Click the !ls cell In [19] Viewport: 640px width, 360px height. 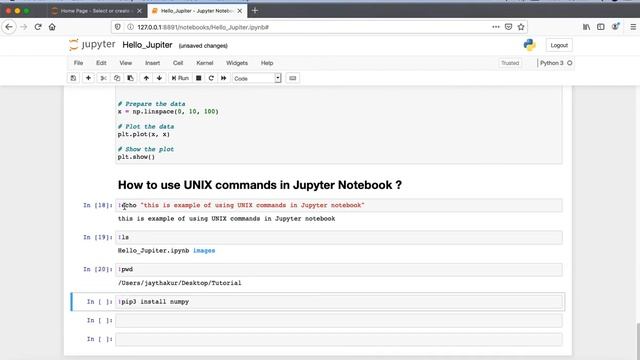click(338, 237)
